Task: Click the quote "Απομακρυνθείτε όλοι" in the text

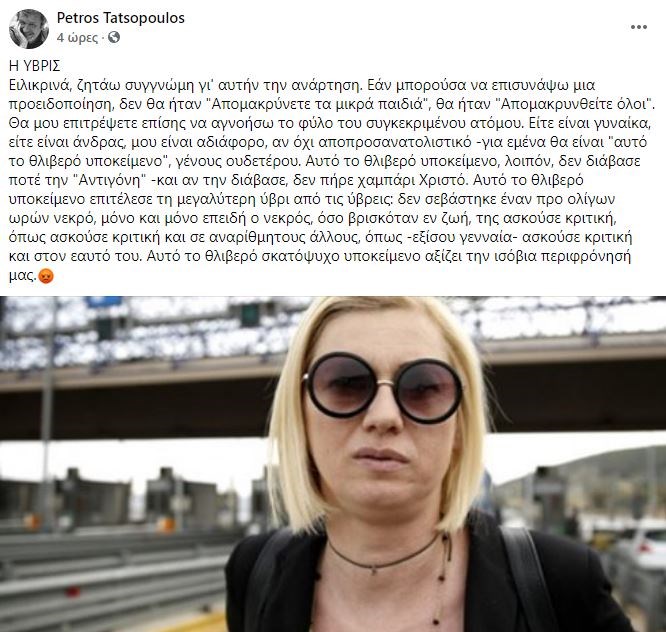Action: pos(575,104)
